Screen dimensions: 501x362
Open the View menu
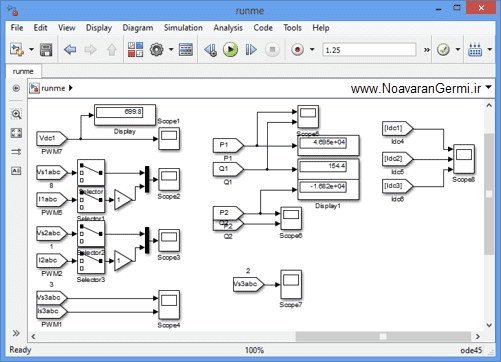[x=66, y=28]
